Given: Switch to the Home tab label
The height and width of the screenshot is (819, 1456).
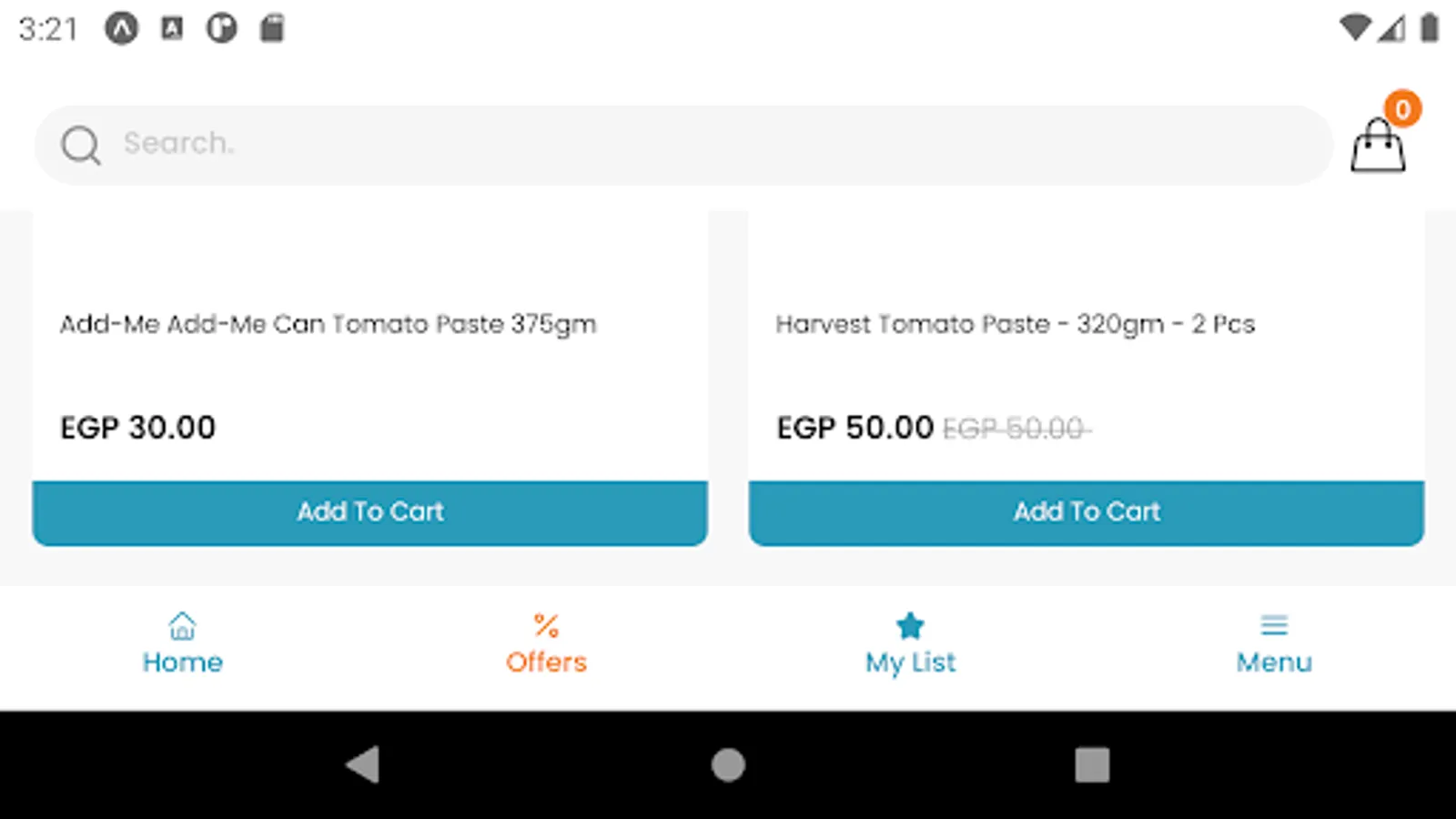Looking at the screenshot, I should click(x=182, y=662).
